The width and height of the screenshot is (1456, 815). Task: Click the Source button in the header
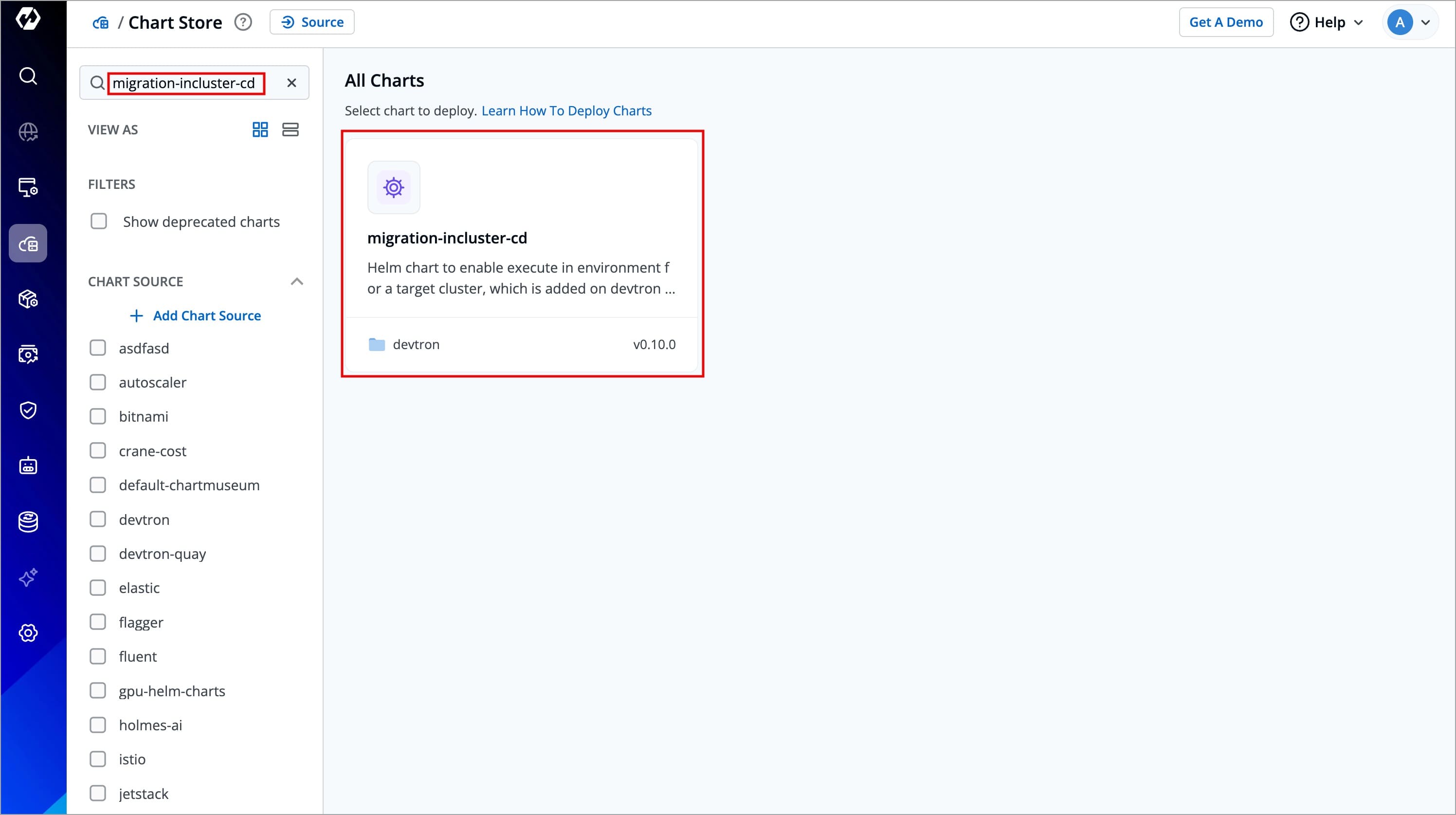click(x=312, y=22)
